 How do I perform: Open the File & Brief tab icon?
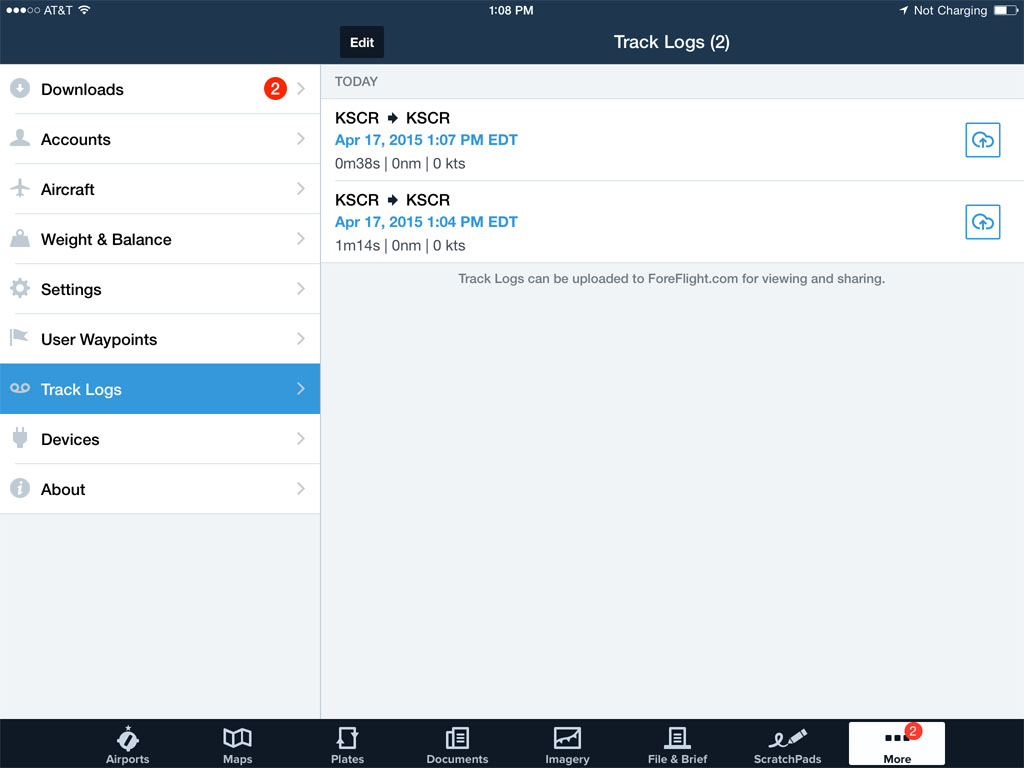tap(677, 738)
